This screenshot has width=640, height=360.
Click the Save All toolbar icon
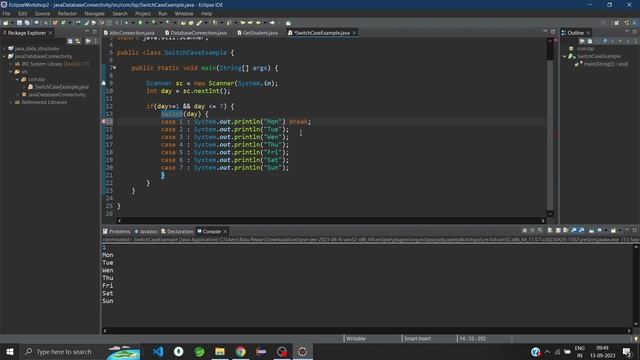click(x=27, y=22)
